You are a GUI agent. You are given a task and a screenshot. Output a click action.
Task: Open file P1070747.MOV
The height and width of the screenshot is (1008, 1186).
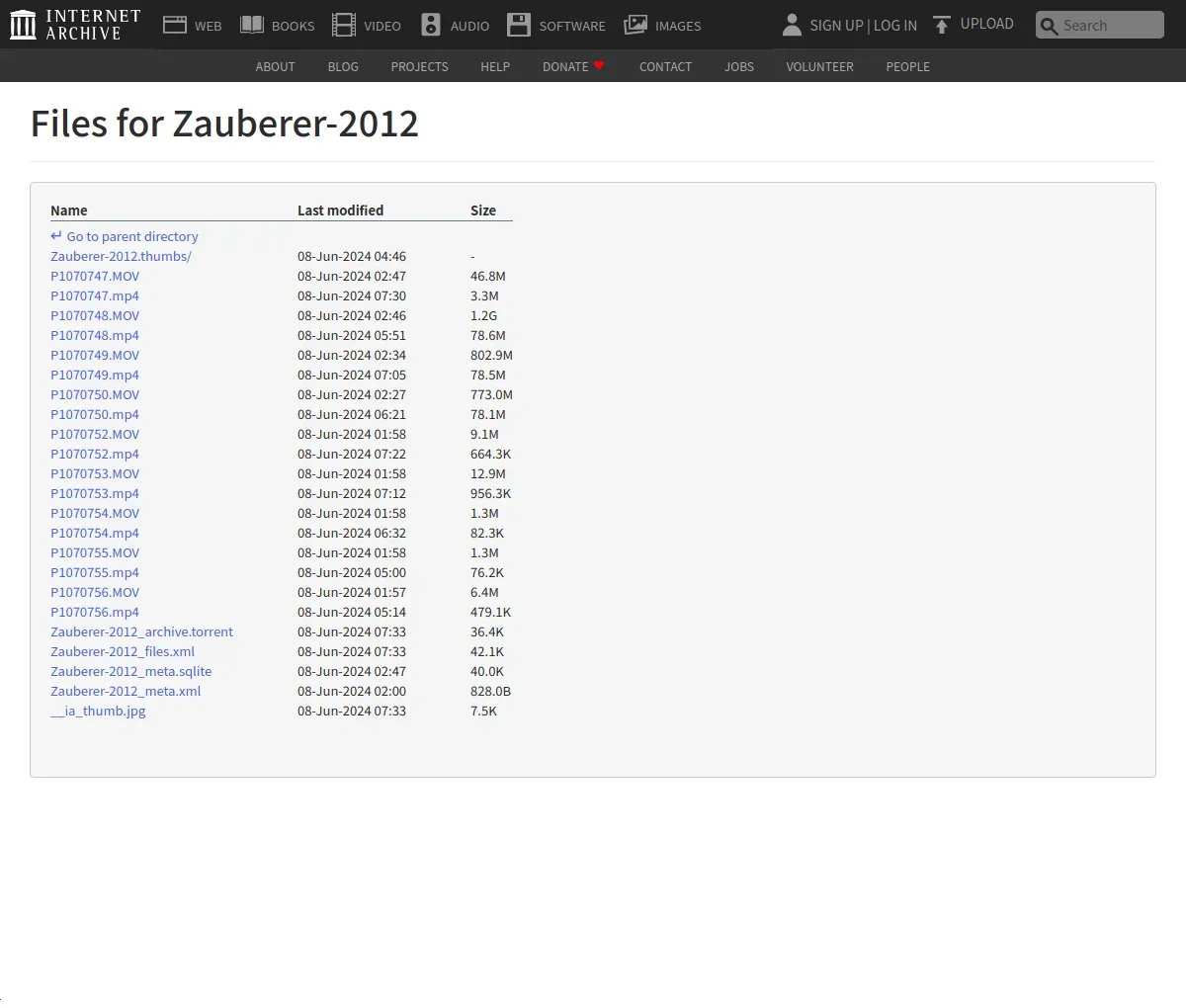[95, 276]
